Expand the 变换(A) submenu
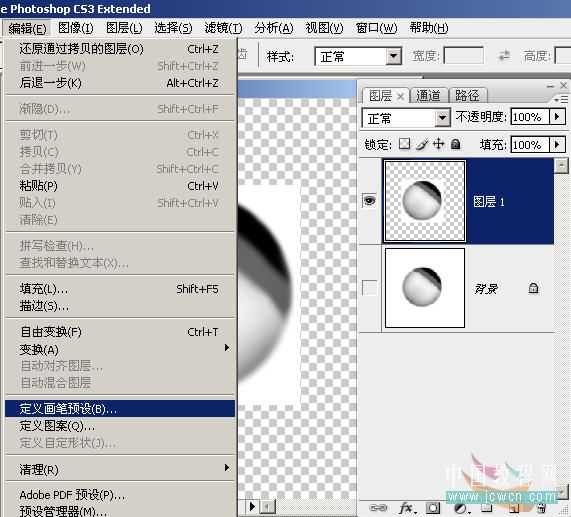 pos(227,348)
